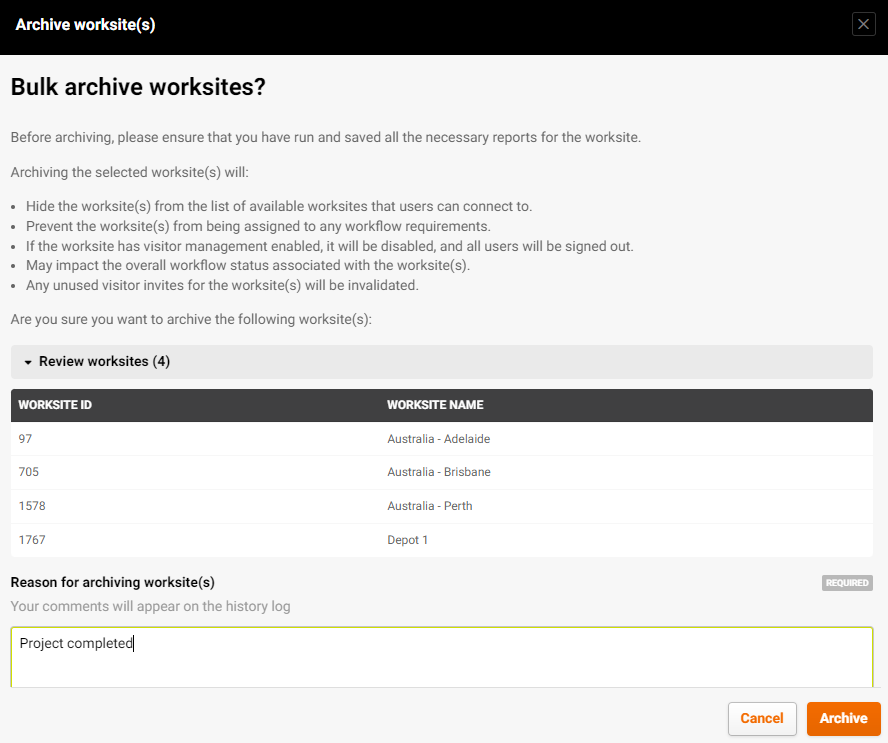Choose the Australia - Brisbane worksite name
The height and width of the screenshot is (743, 888).
(439, 472)
